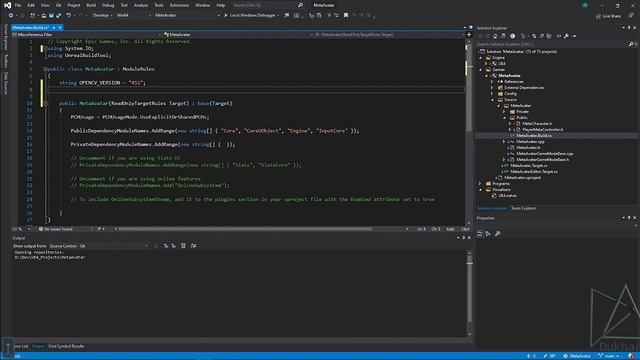
Task: Collapse the Engine folder in Solution Explorer
Action: (481, 58)
